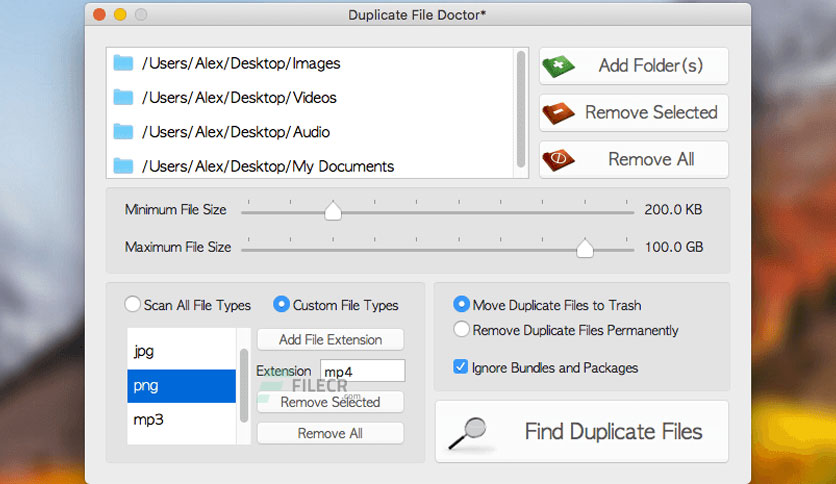The image size is (836, 484).
Task: Click the red Remove All folder icon
Action: point(558,160)
